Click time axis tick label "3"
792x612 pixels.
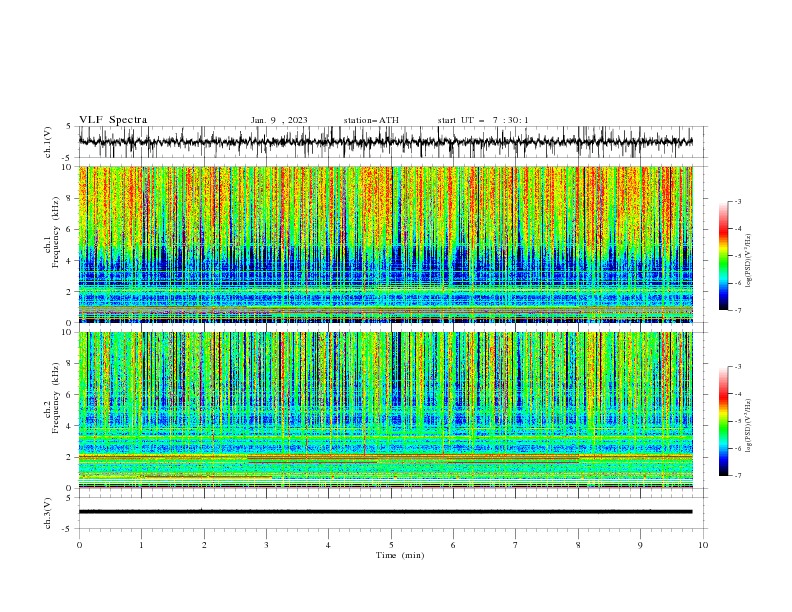click(x=266, y=545)
